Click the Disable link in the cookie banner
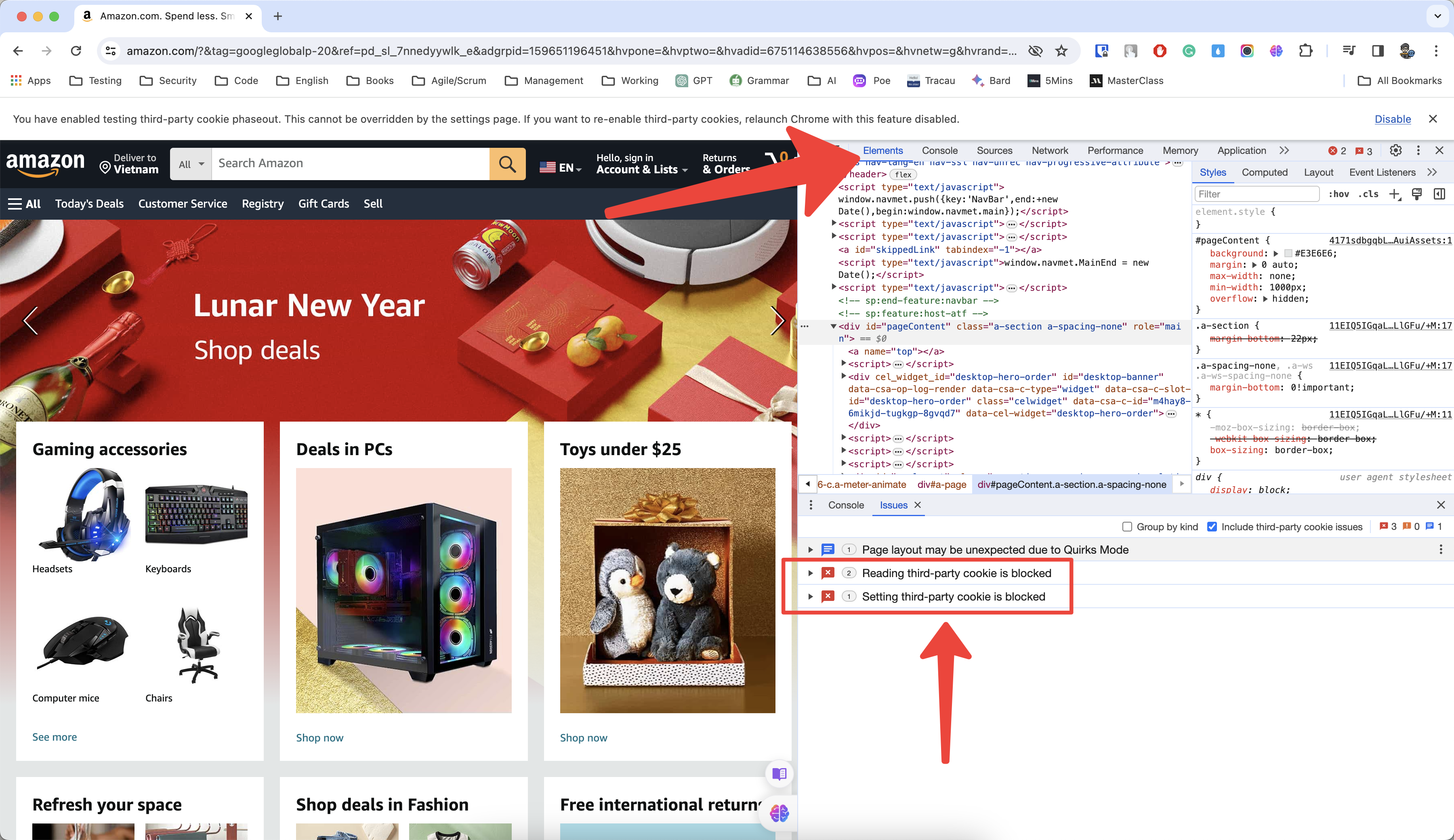Image resolution: width=1454 pixels, height=840 pixels. [1392, 119]
